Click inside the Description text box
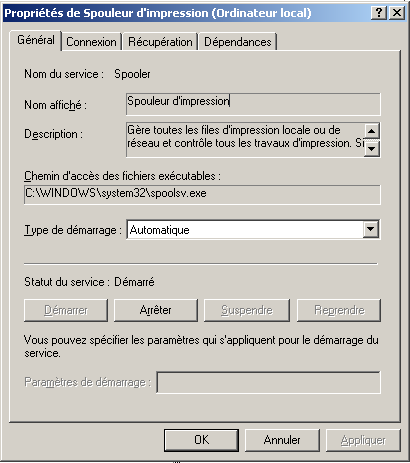 pos(245,140)
